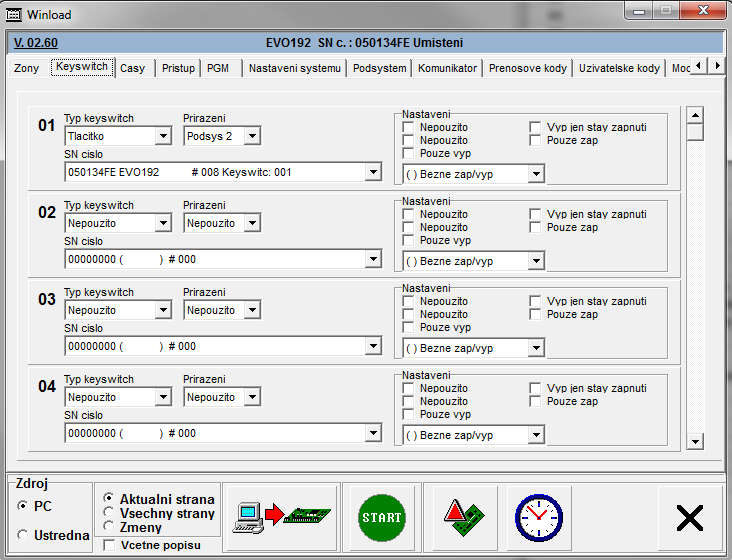Image resolution: width=732 pixels, height=560 pixels.
Task: Open the Komunikator tab
Action: (447, 69)
